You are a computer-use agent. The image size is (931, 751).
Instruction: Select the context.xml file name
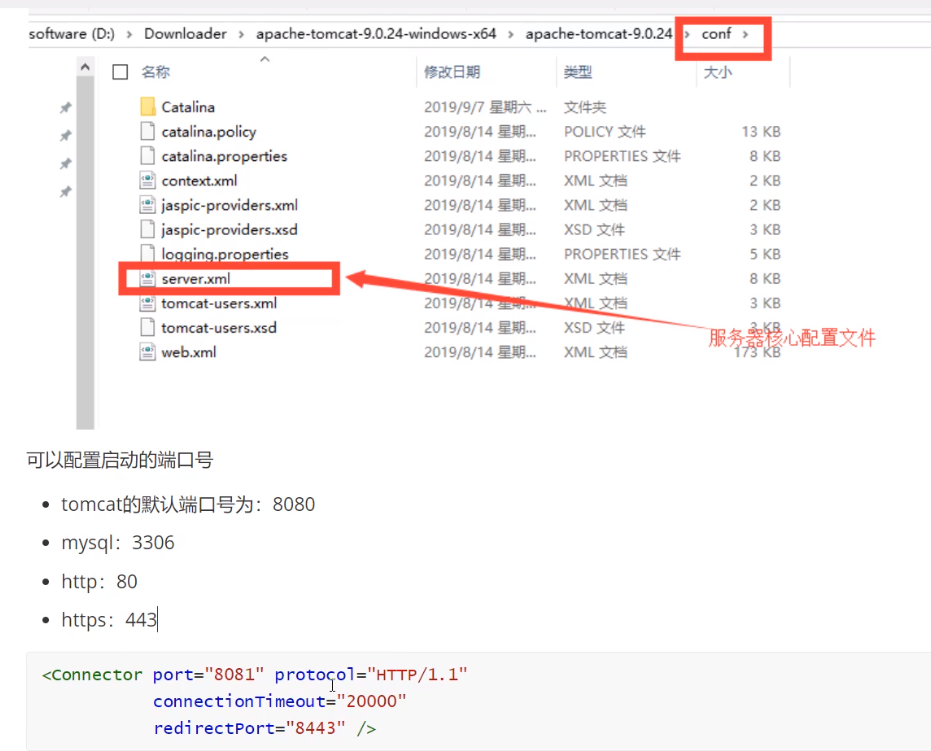click(200, 180)
